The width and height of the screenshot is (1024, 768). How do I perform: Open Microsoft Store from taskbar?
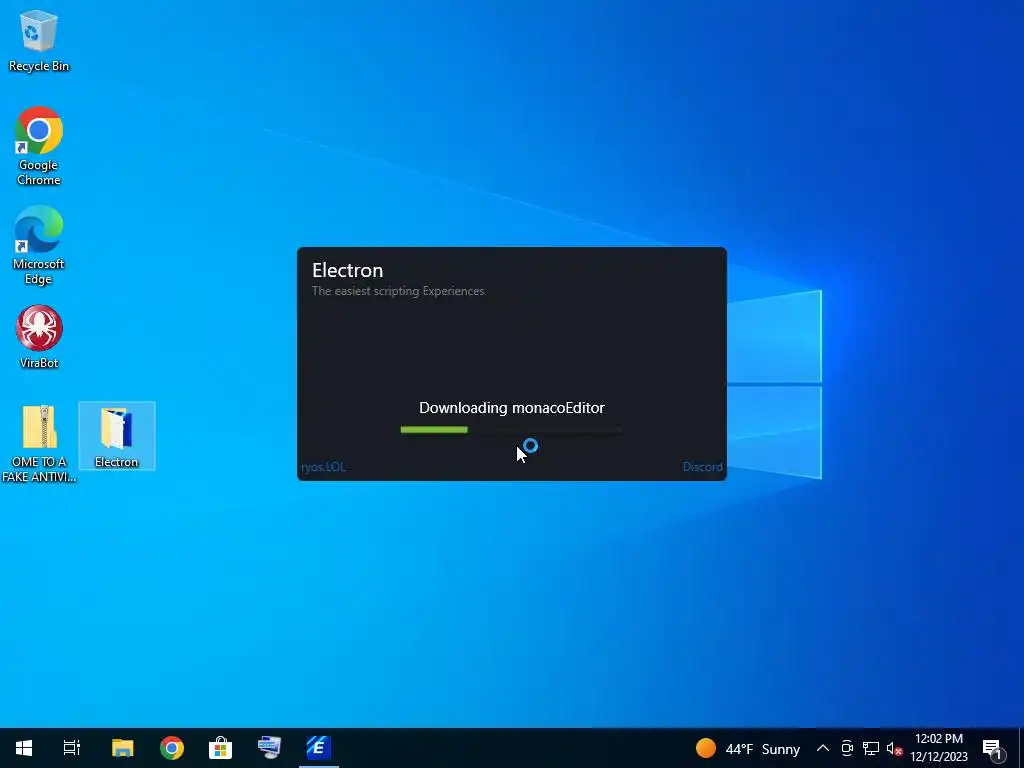coord(221,748)
